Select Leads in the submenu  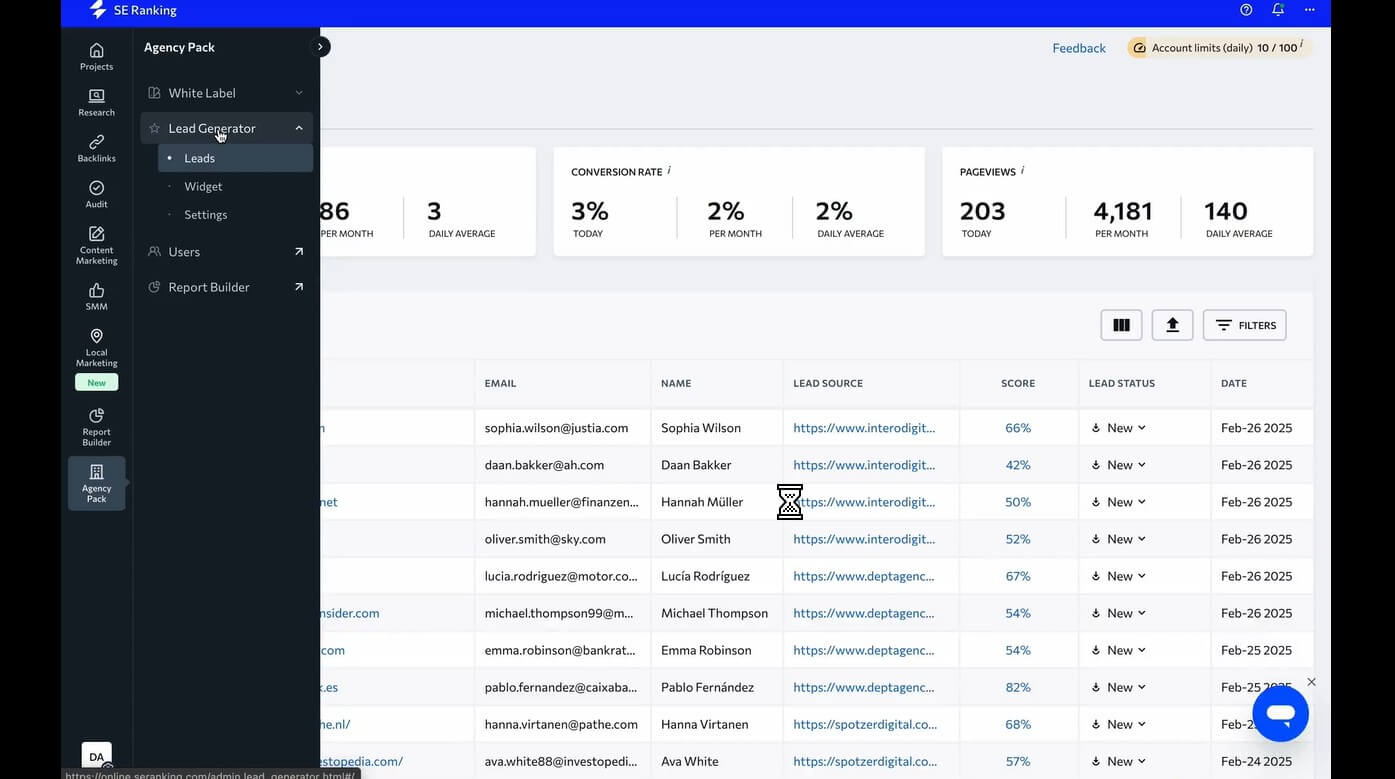tap(235, 158)
